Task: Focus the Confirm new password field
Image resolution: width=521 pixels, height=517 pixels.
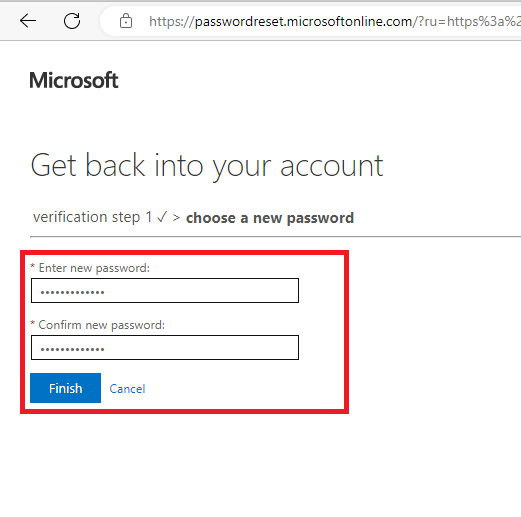Action: pos(165,348)
